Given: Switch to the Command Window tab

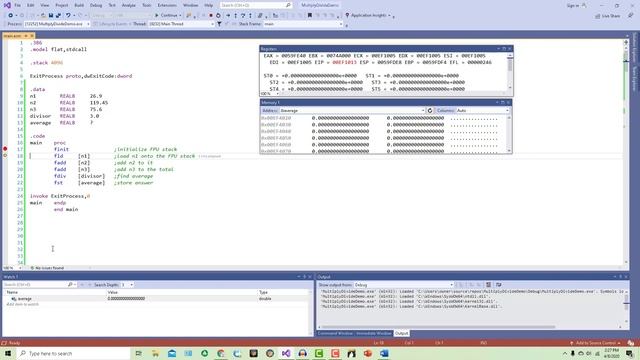Looking at the screenshot, I should (335, 333).
